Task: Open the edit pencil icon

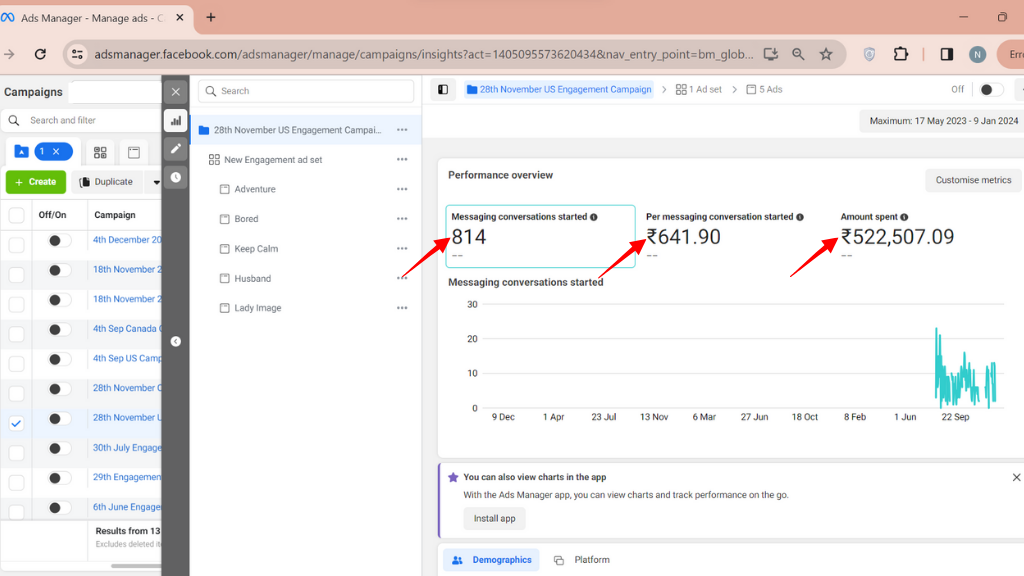Action: 176,149
